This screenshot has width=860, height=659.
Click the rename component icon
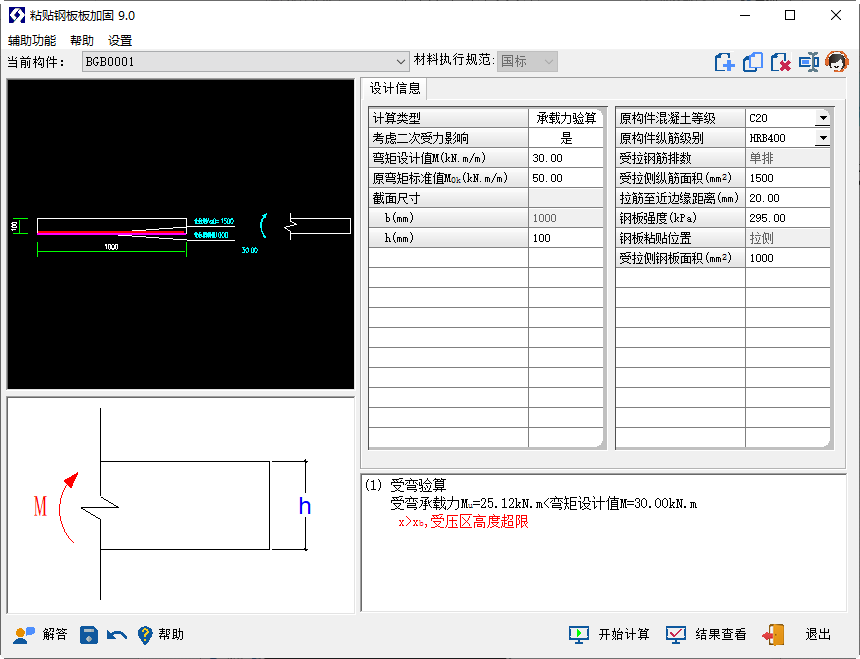point(808,62)
